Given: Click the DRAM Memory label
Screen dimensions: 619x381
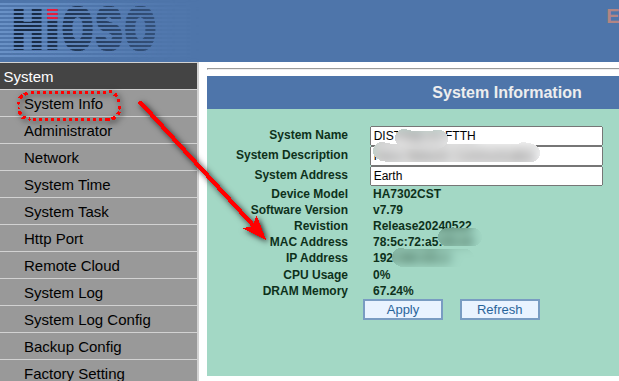Looking at the screenshot, I should point(305,291).
